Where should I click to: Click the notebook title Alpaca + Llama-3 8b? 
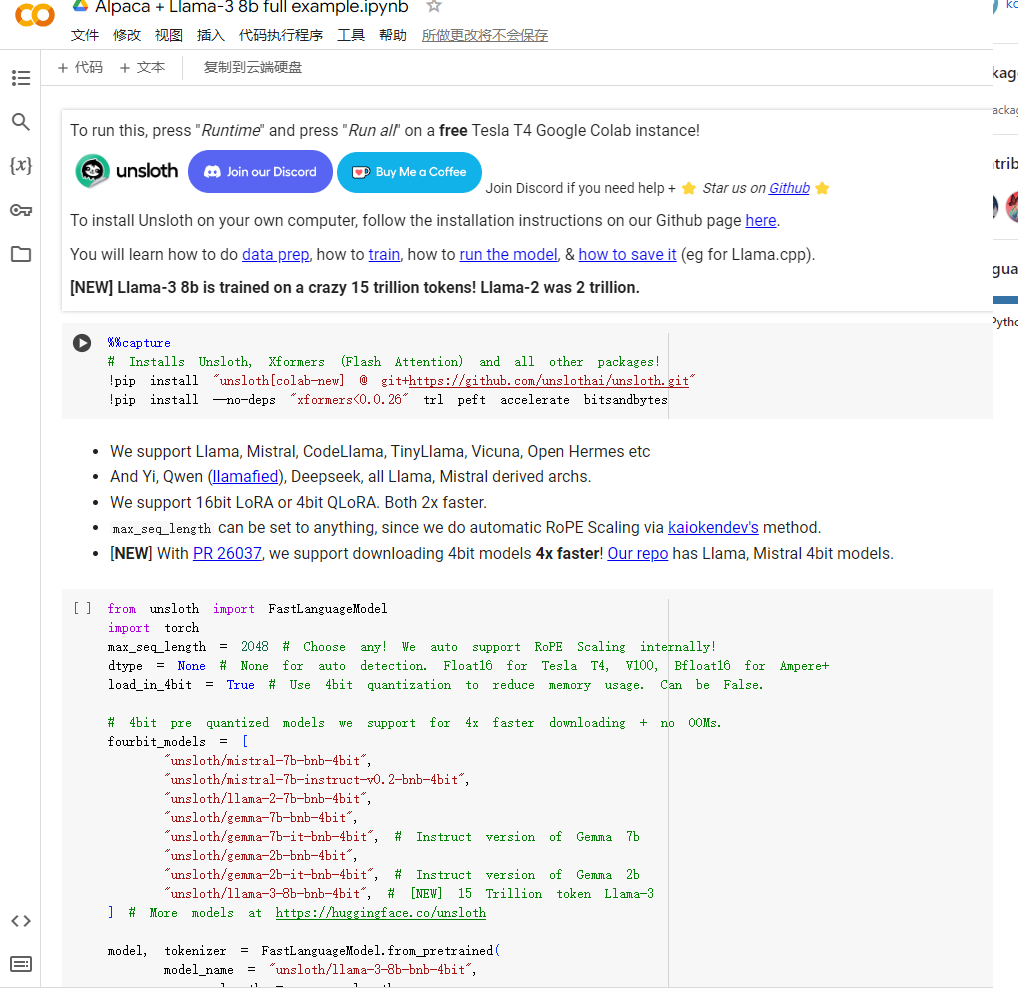[251, 7]
